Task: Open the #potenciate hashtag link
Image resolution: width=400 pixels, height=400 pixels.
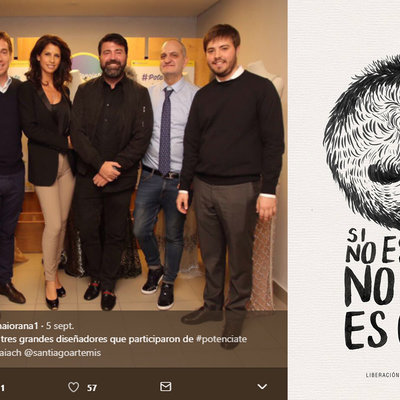Action: 222,339
